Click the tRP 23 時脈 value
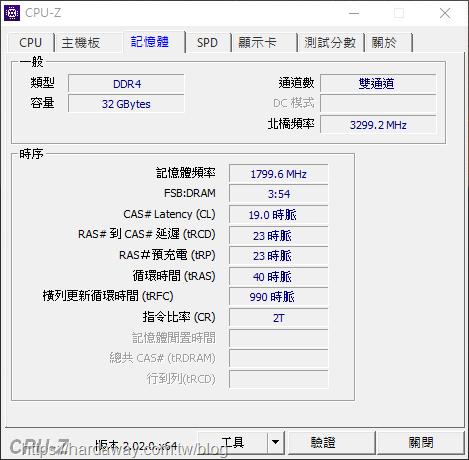469x460 pixels. [279, 256]
